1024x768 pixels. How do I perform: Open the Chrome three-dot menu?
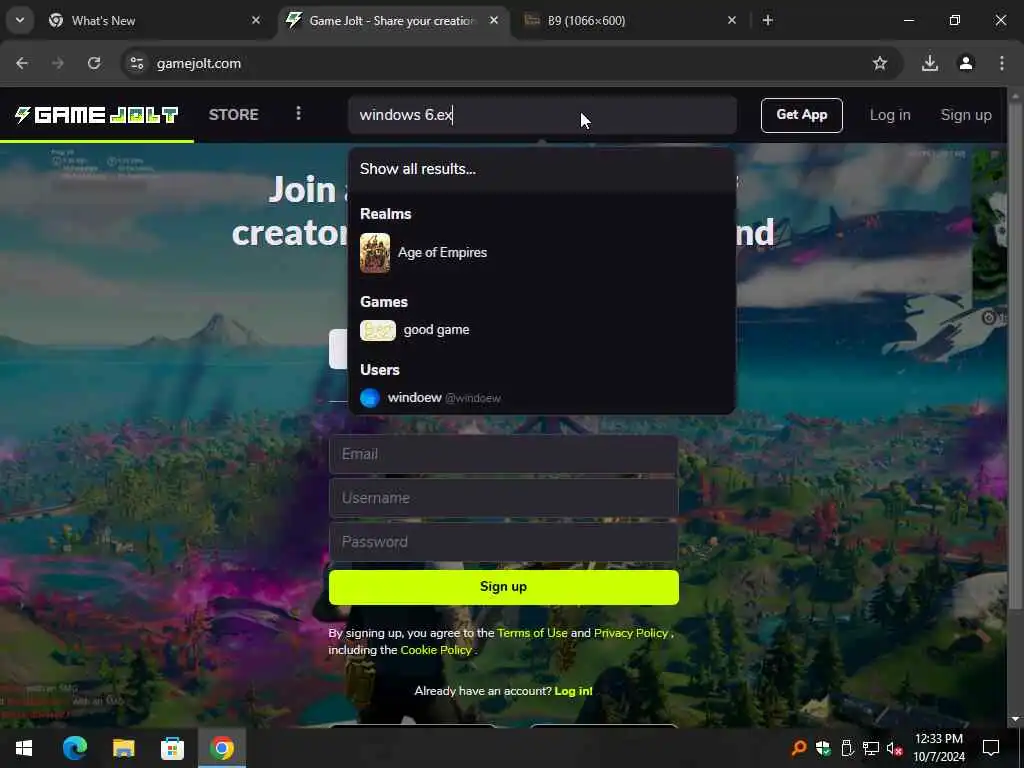[1002, 63]
